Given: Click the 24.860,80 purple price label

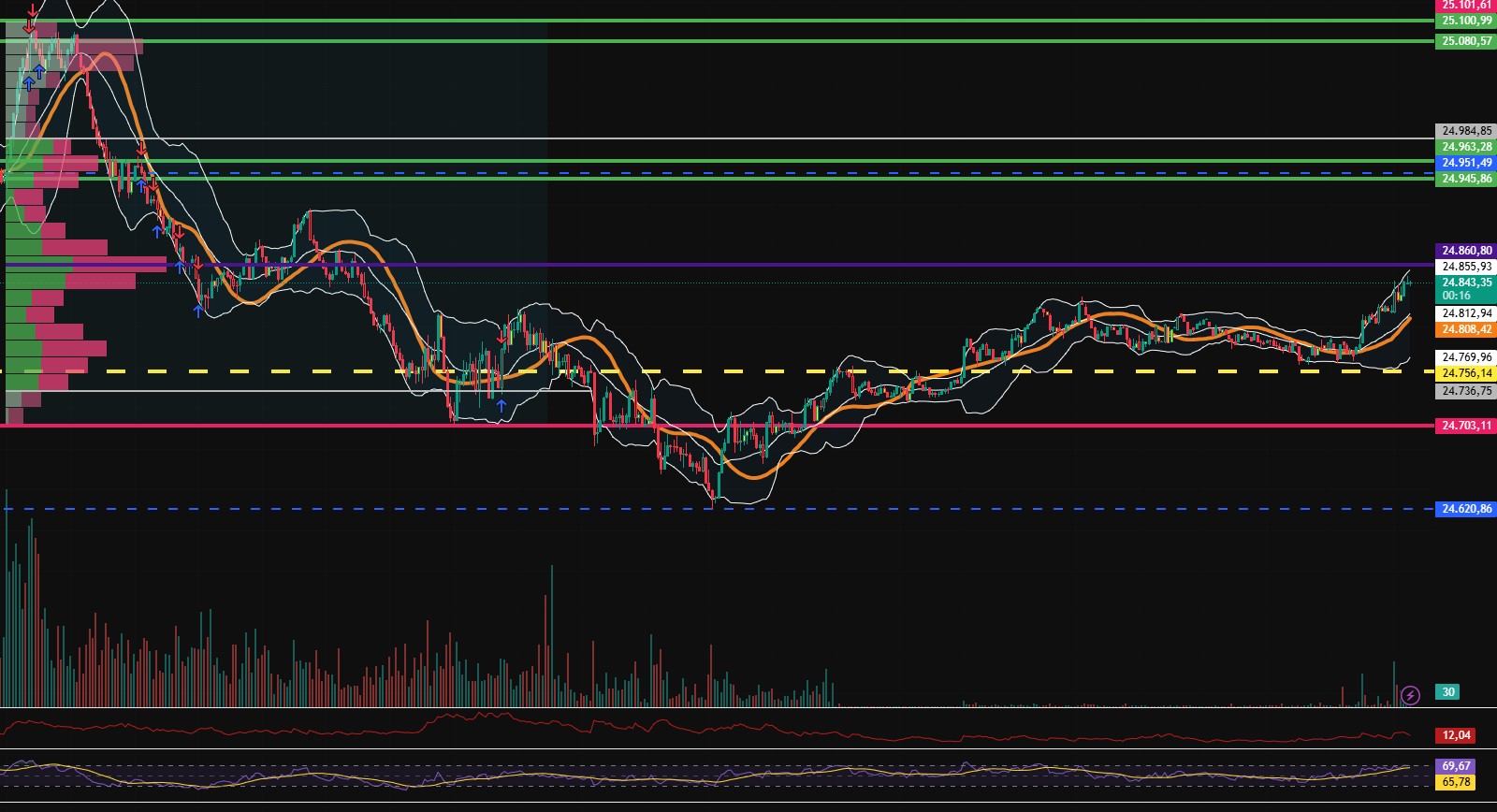Looking at the screenshot, I should (1465, 251).
